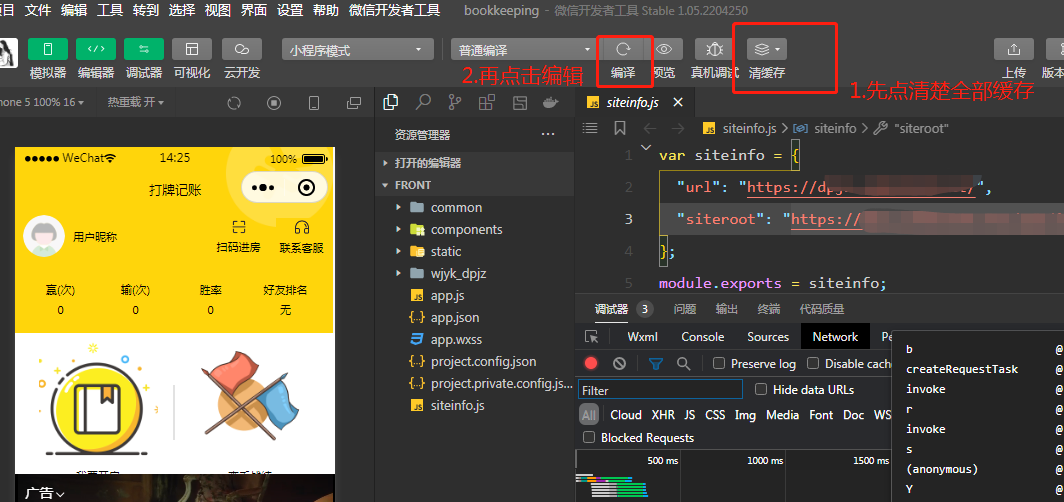Open the Mini Program Mode (小程序模式) dropdown
This screenshot has width=1064, height=502.
coord(358,50)
